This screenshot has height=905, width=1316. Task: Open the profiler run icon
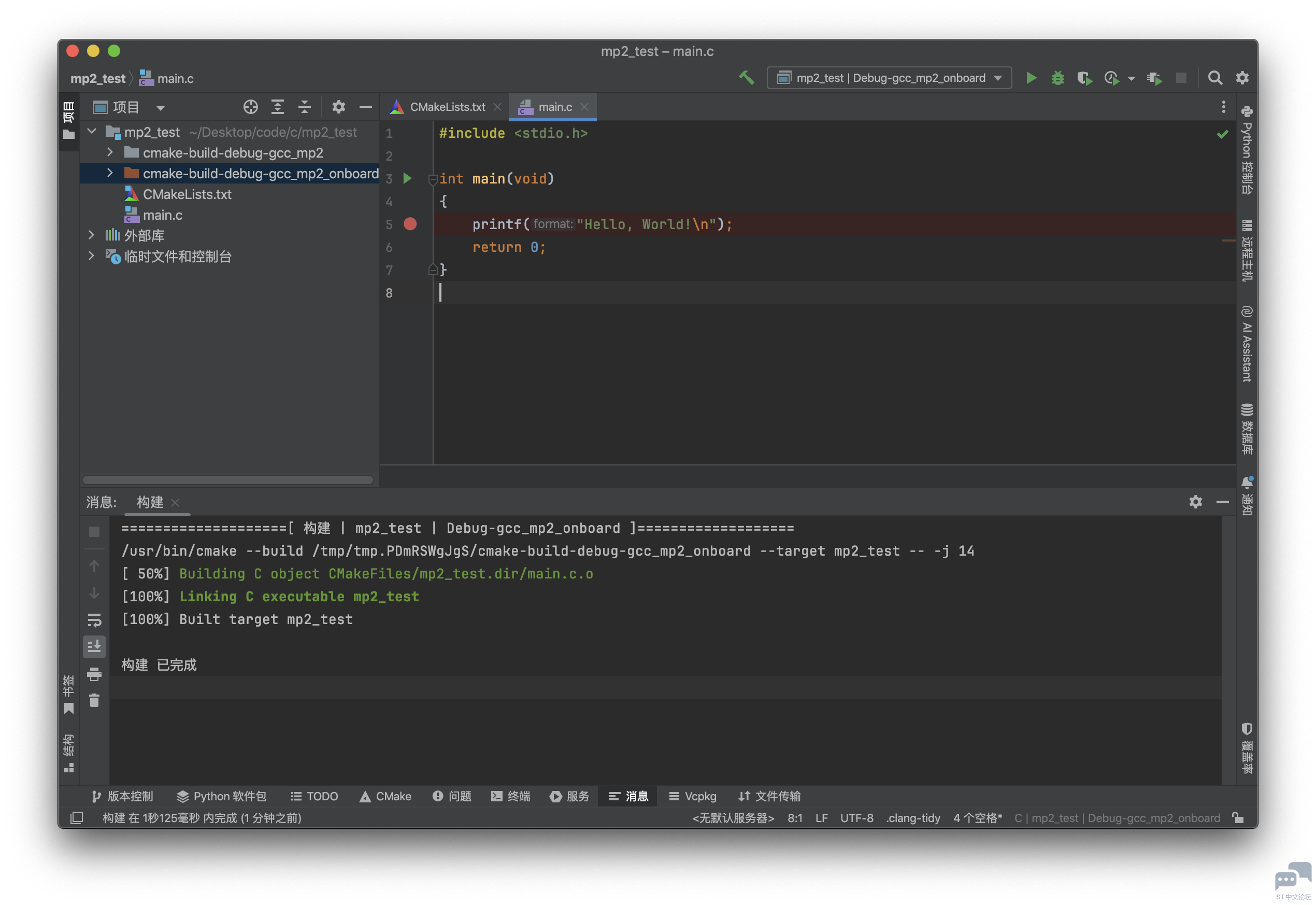click(x=1111, y=78)
